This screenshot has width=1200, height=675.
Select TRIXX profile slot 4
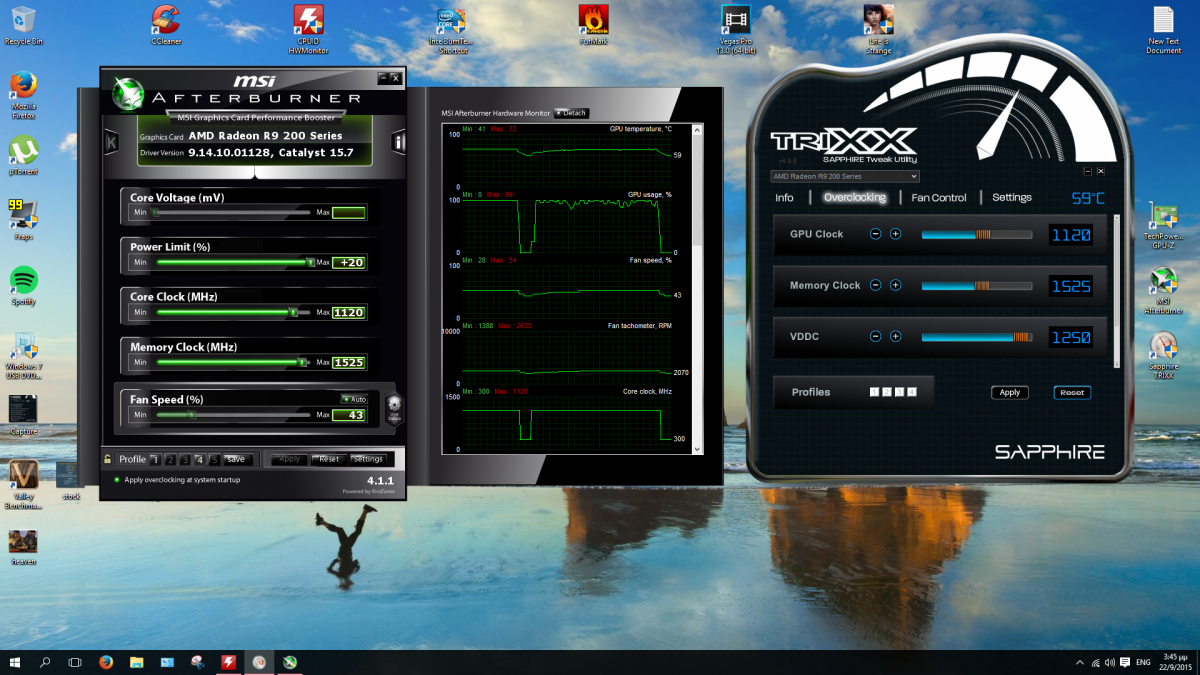click(x=912, y=392)
